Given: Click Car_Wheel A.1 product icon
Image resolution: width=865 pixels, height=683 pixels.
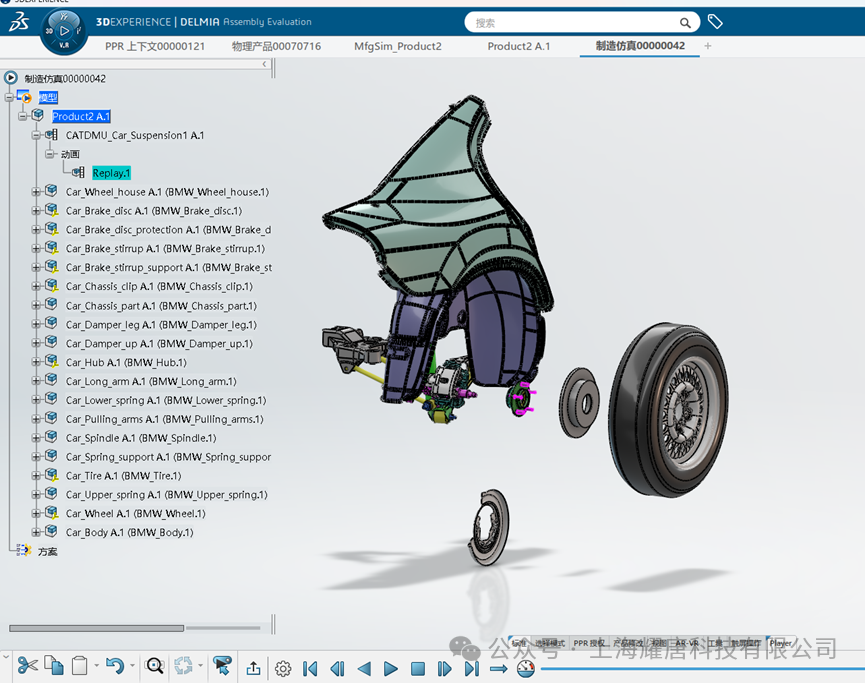Looking at the screenshot, I should pyautogui.click(x=52, y=513).
